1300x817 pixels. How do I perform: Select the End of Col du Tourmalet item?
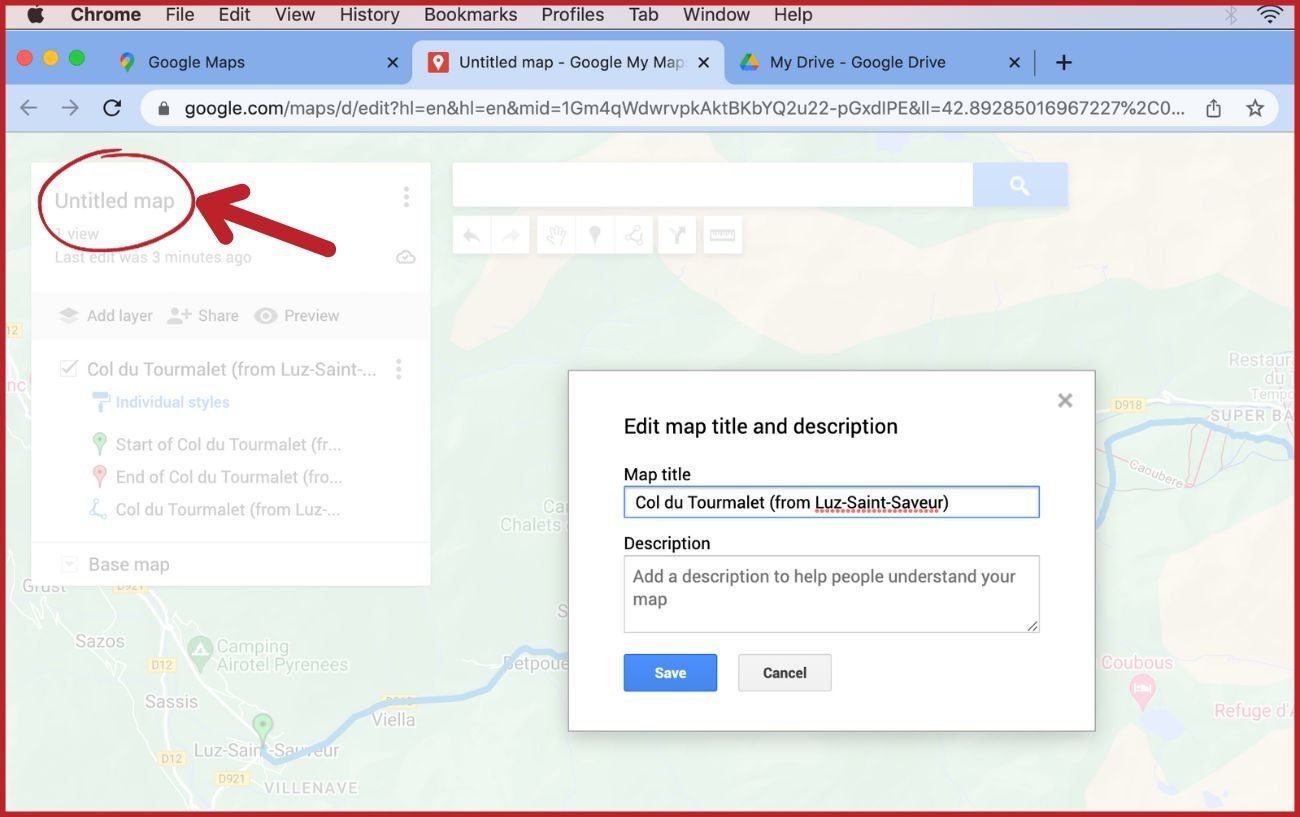pos(229,477)
